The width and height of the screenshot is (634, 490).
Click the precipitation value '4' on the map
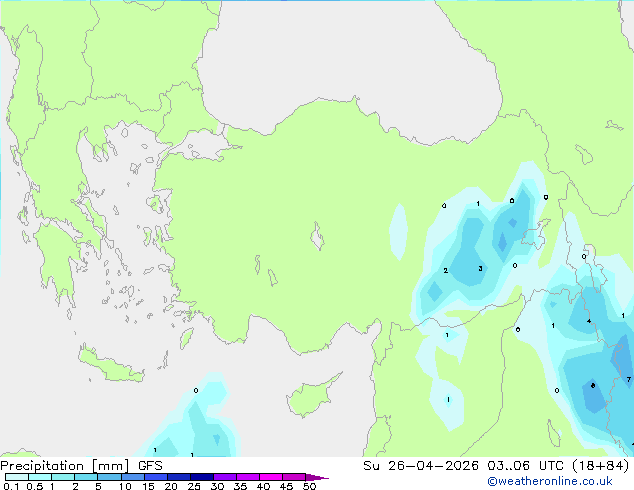tap(589, 321)
